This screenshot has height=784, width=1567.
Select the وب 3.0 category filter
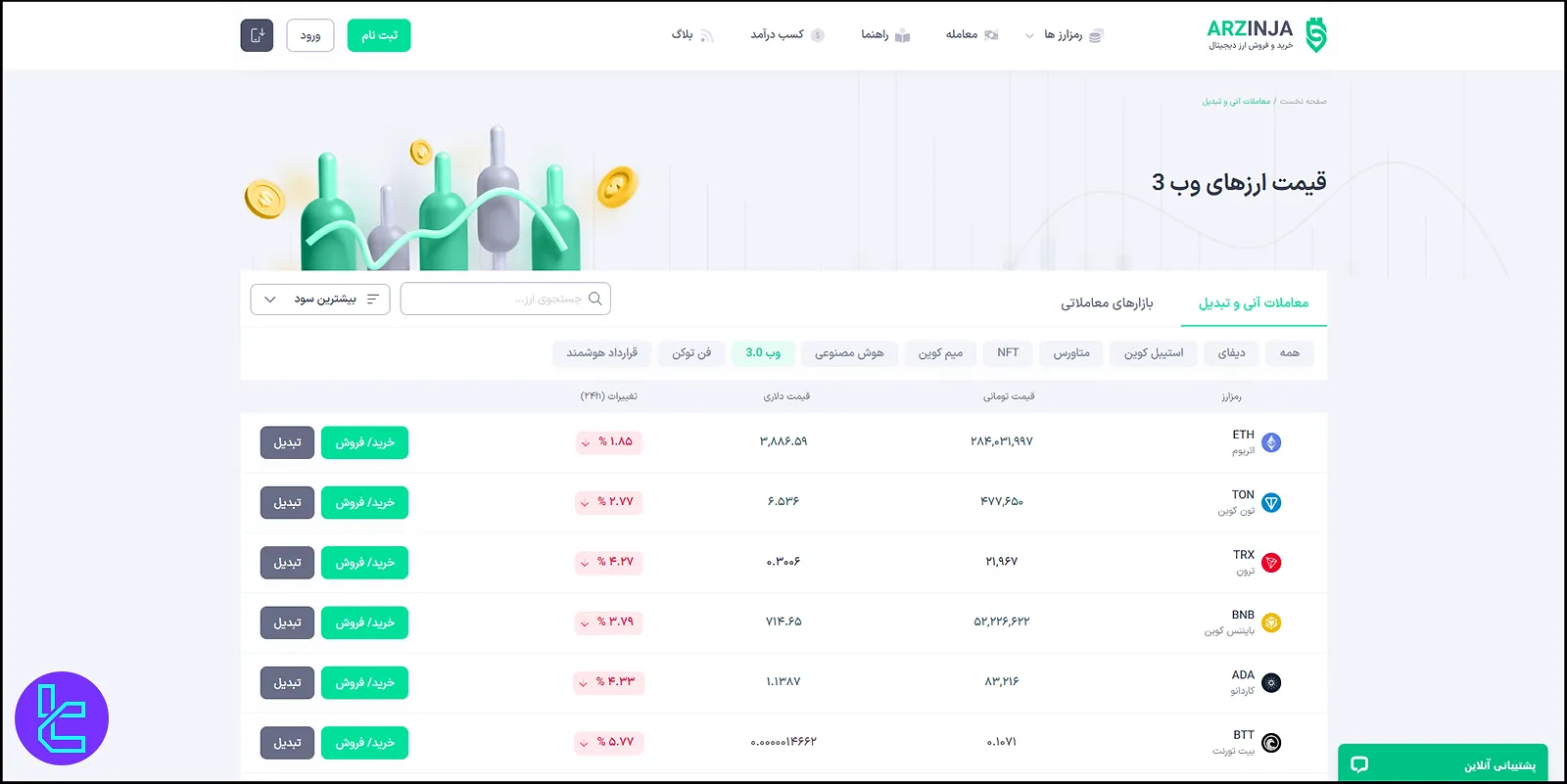[763, 353]
